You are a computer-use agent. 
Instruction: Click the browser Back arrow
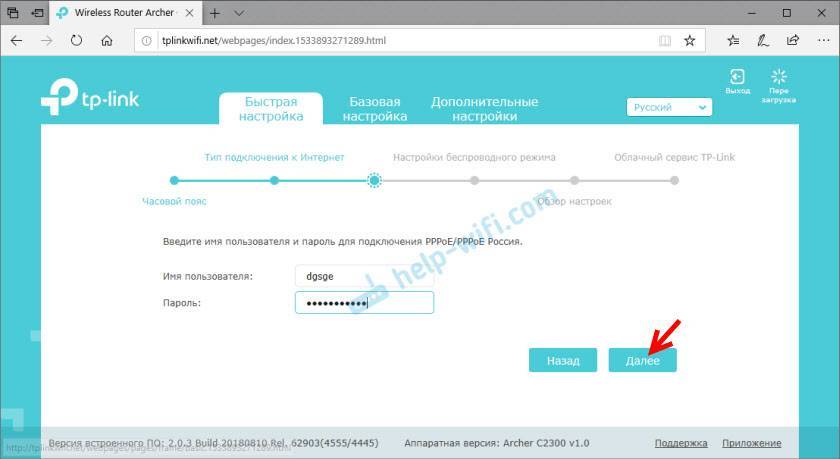(17, 41)
